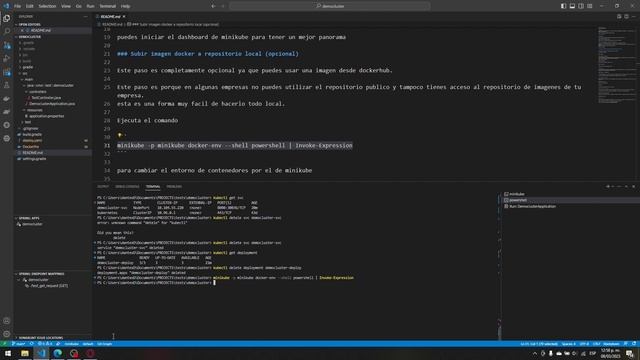The image size is (640, 360).
Task: Open the Extensions view in activity bar
Action: tap(7, 72)
